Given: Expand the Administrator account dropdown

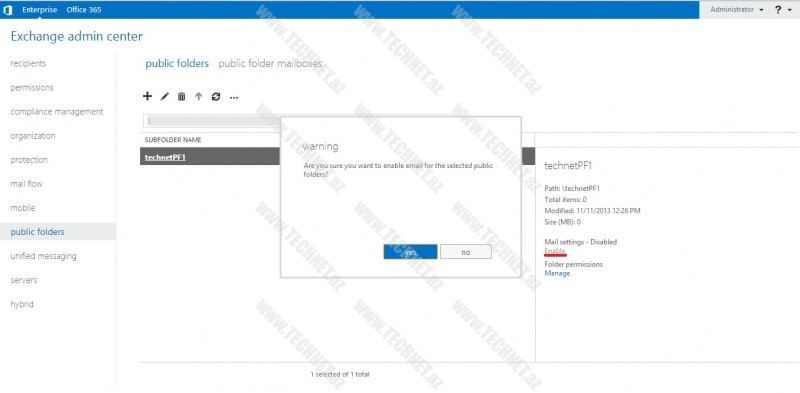Looking at the screenshot, I should 737,10.
